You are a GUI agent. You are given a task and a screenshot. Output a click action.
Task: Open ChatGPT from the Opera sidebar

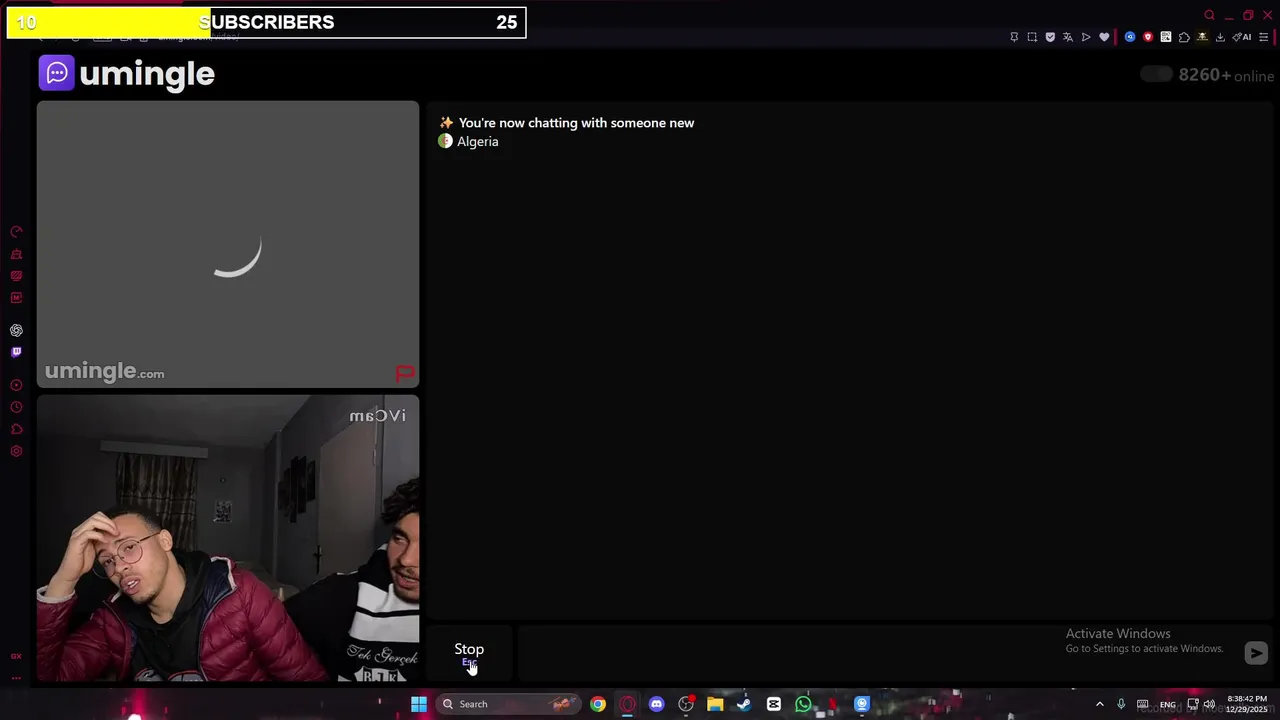[16, 330]
